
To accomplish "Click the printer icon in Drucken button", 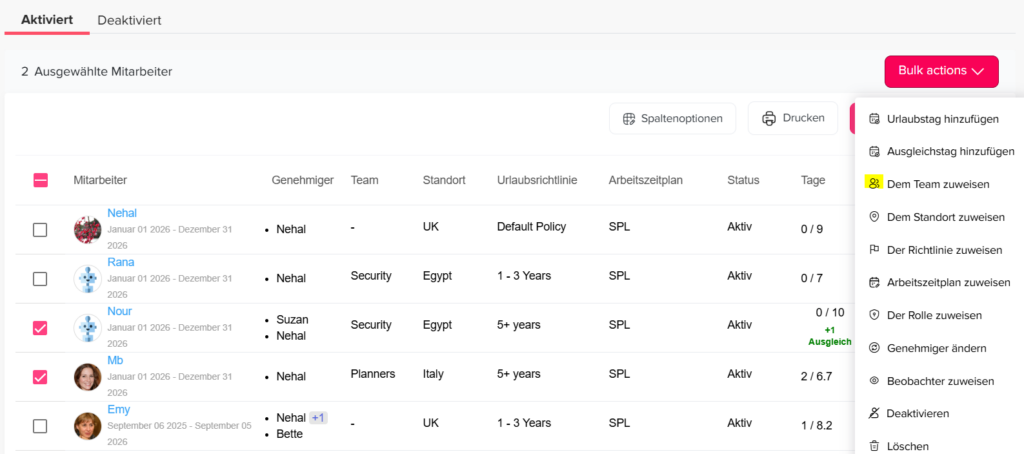I will coord(769,118).
